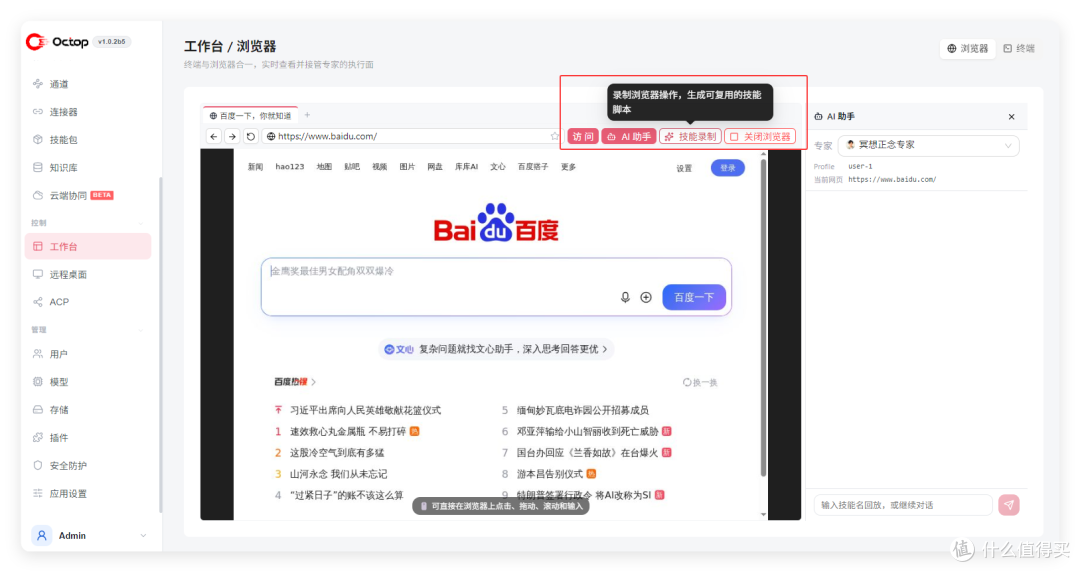Open 新闻 link on Baidu
Screen dimensions: 1080x572
click(x=256, y=167)
